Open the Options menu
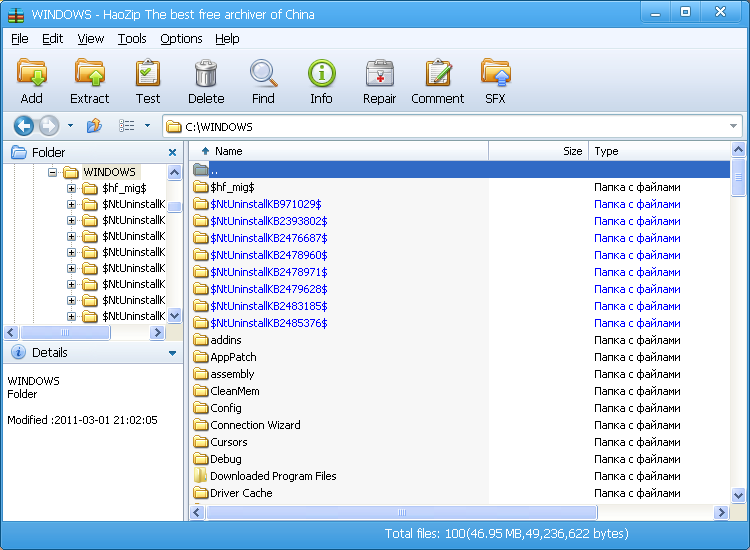The width and height of the screenshot is (750, 550). [x=181, y=39]
